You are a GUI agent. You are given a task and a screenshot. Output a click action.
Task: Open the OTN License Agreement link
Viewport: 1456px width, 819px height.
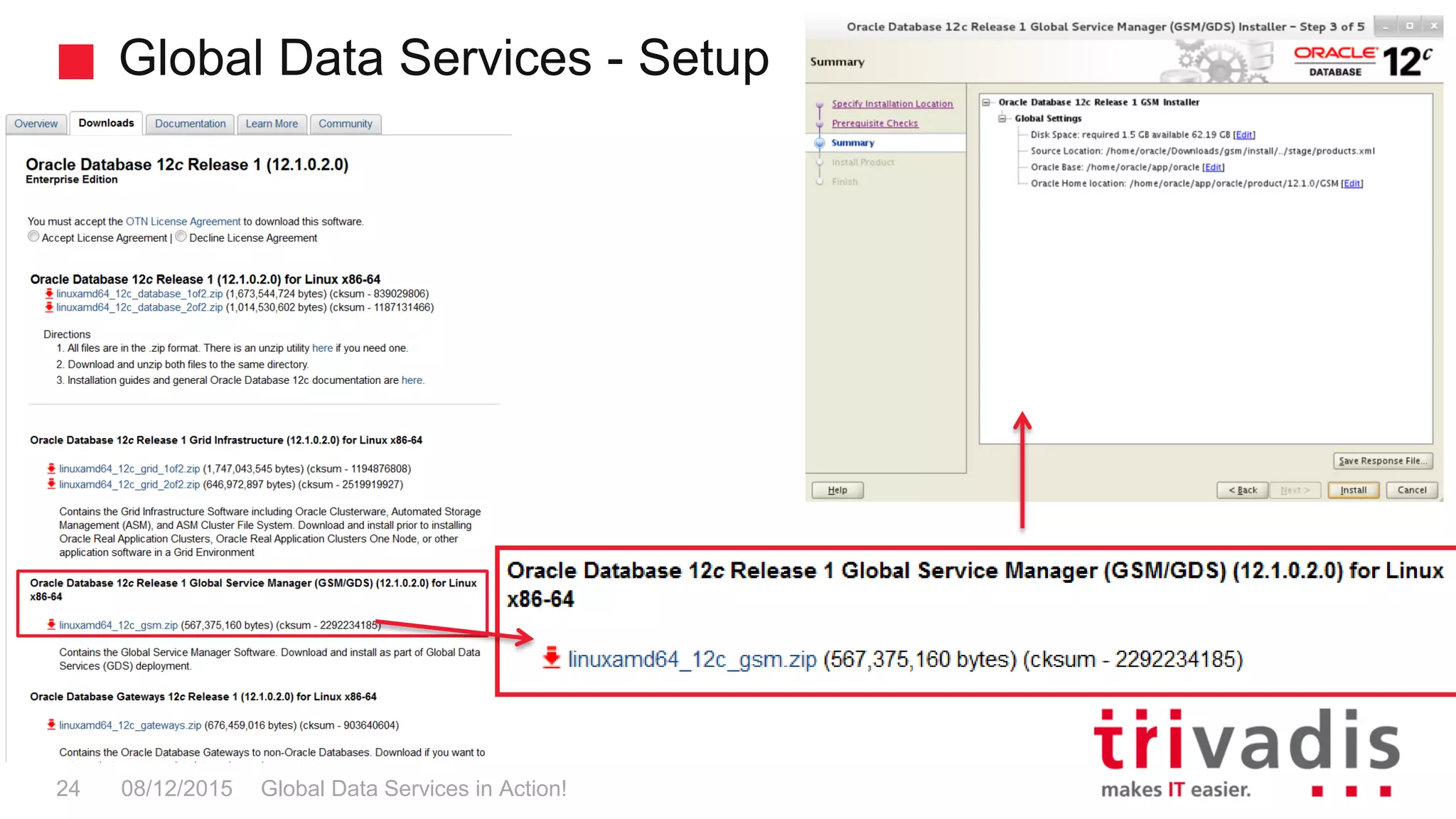[x=183, y=222]
